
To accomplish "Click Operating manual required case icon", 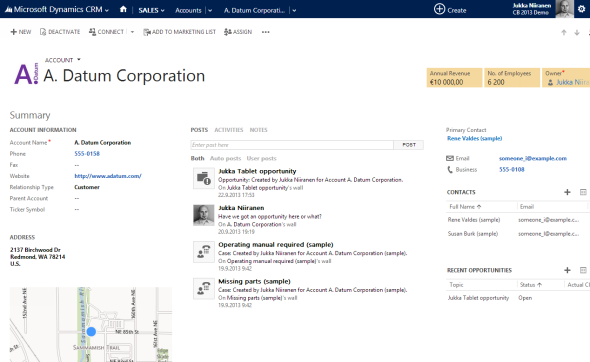I will pos(204,251).
